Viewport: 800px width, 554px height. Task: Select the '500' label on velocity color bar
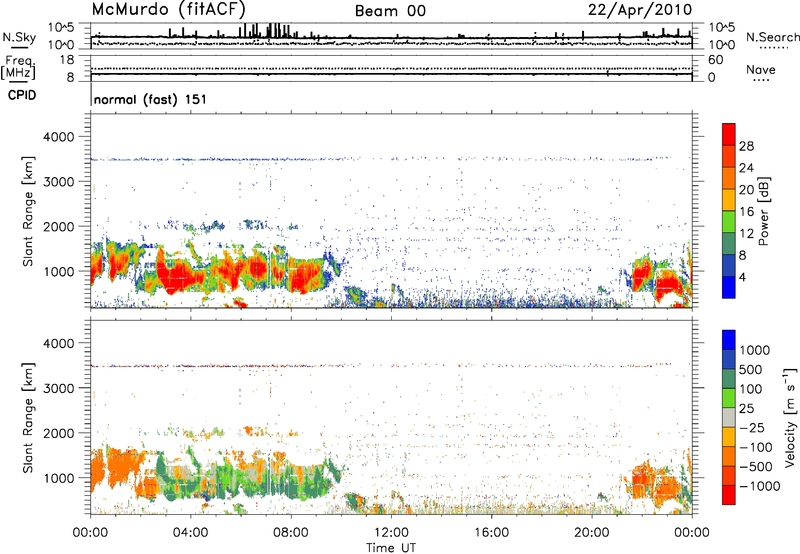pos(751,369)
